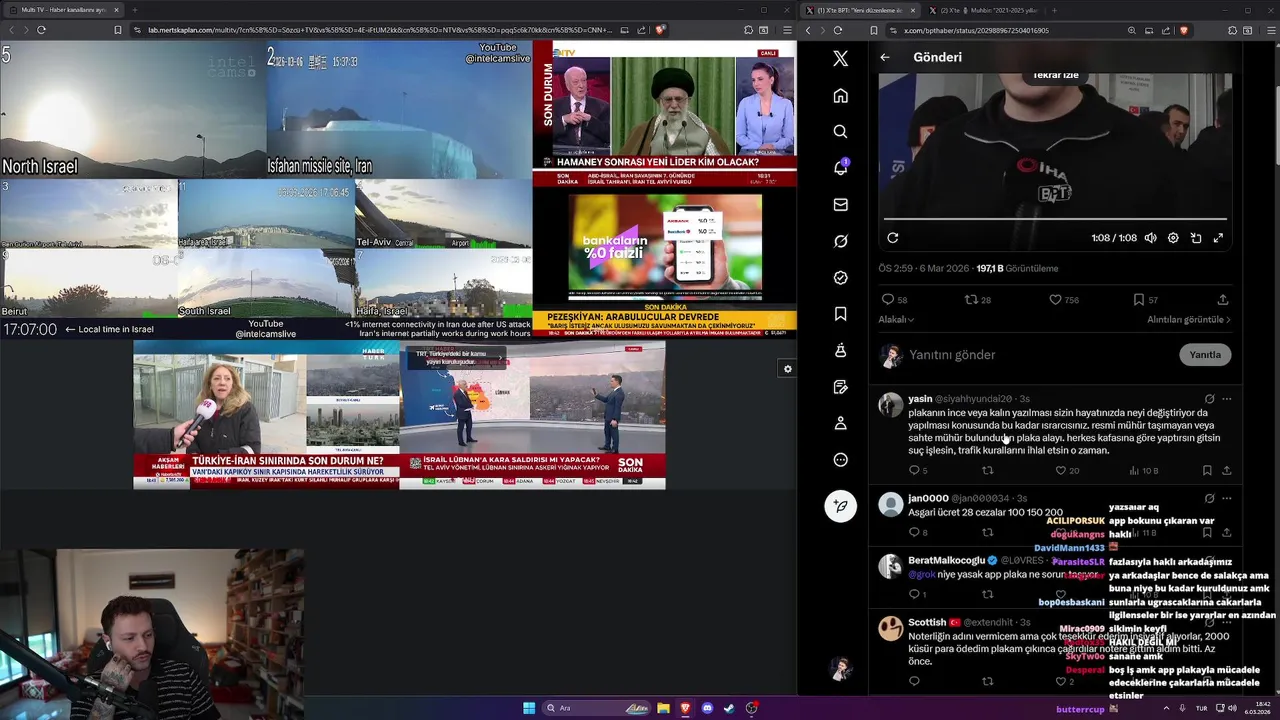The height and width of the screenshot is (720, 1280).
Task: Open Brave Shields on x.com window
Action: [1185, 30]
